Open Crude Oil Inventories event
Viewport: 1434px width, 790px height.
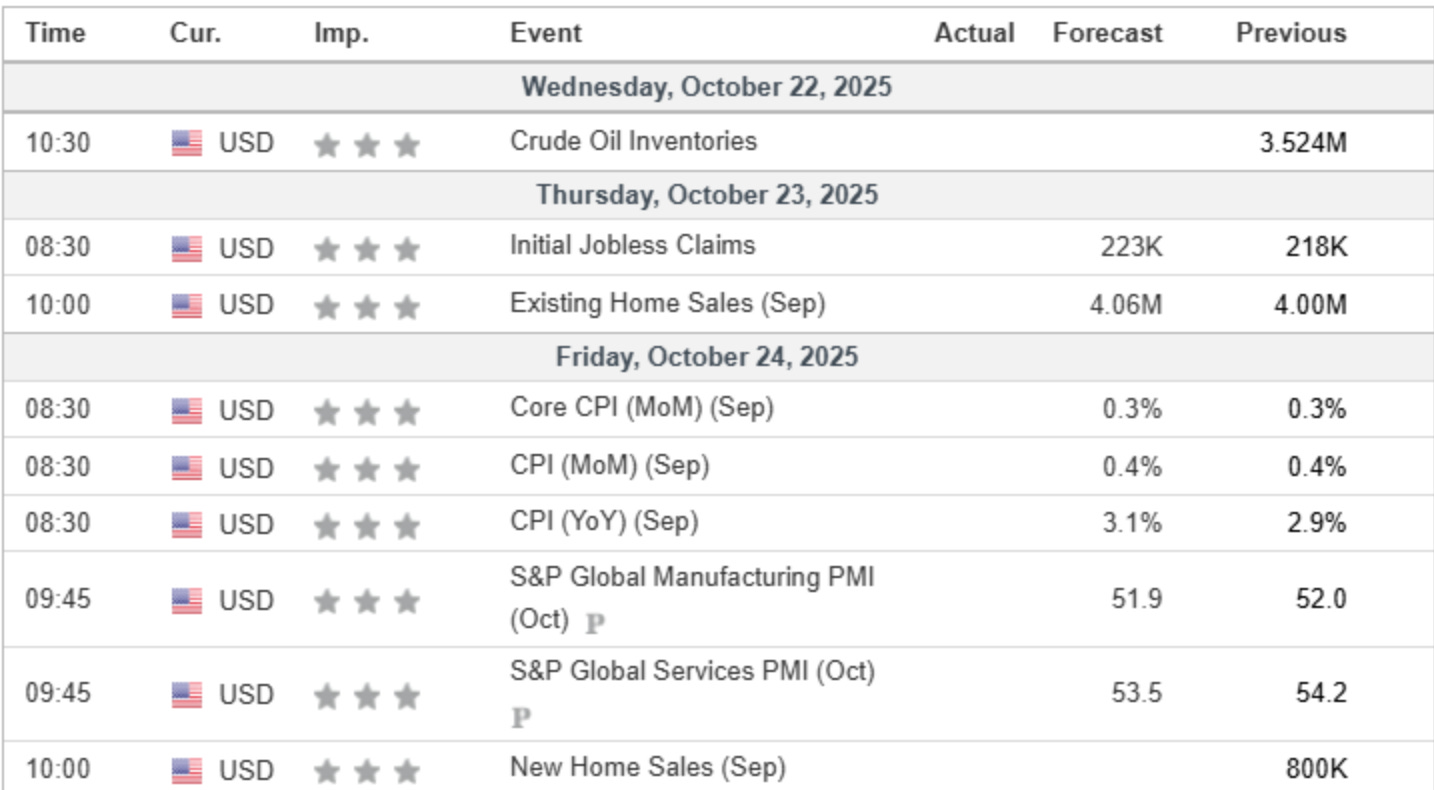[633, 141]
